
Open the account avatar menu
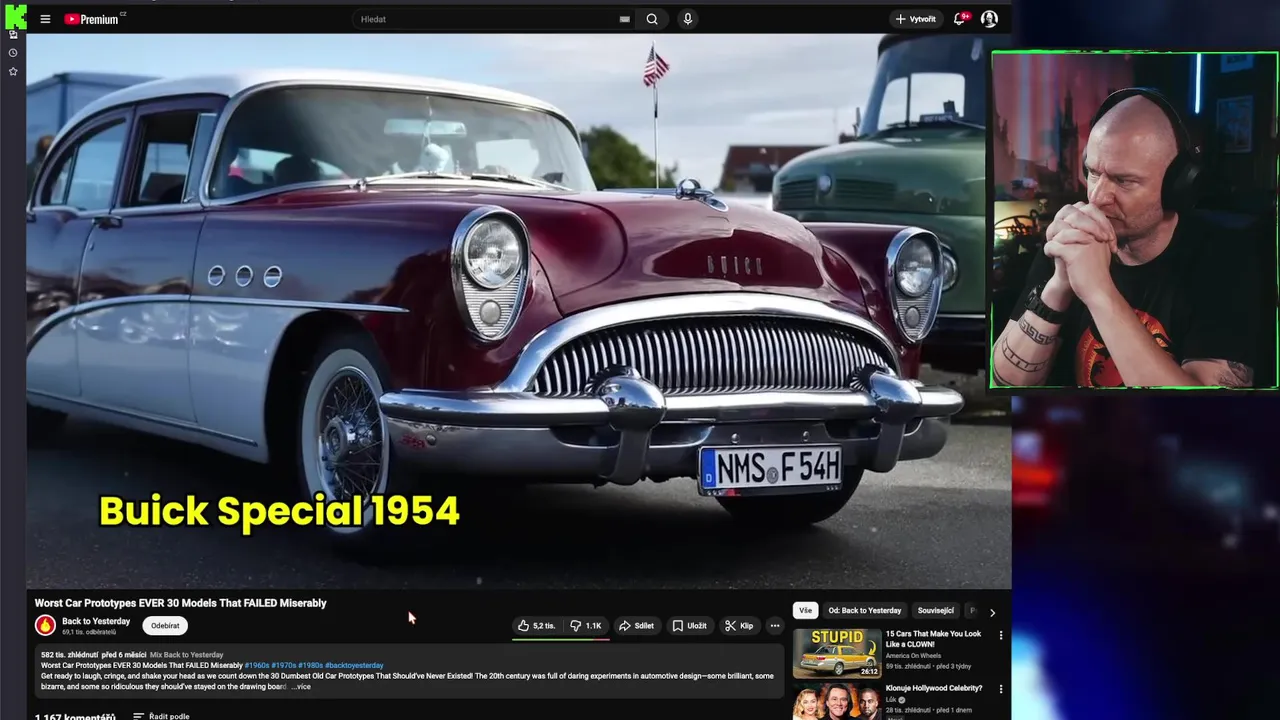tap(989, 19)
